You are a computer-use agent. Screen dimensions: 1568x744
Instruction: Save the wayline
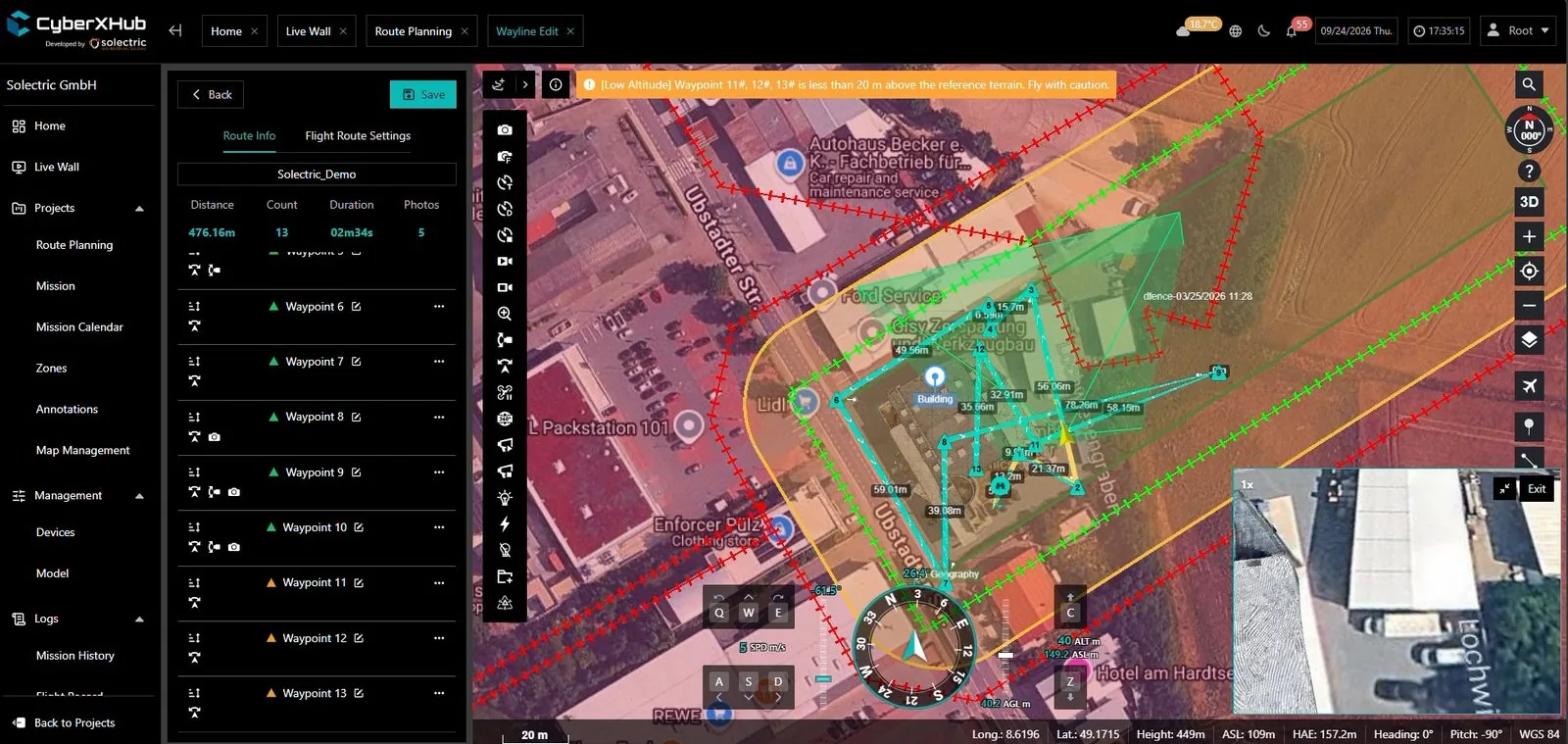423,94
